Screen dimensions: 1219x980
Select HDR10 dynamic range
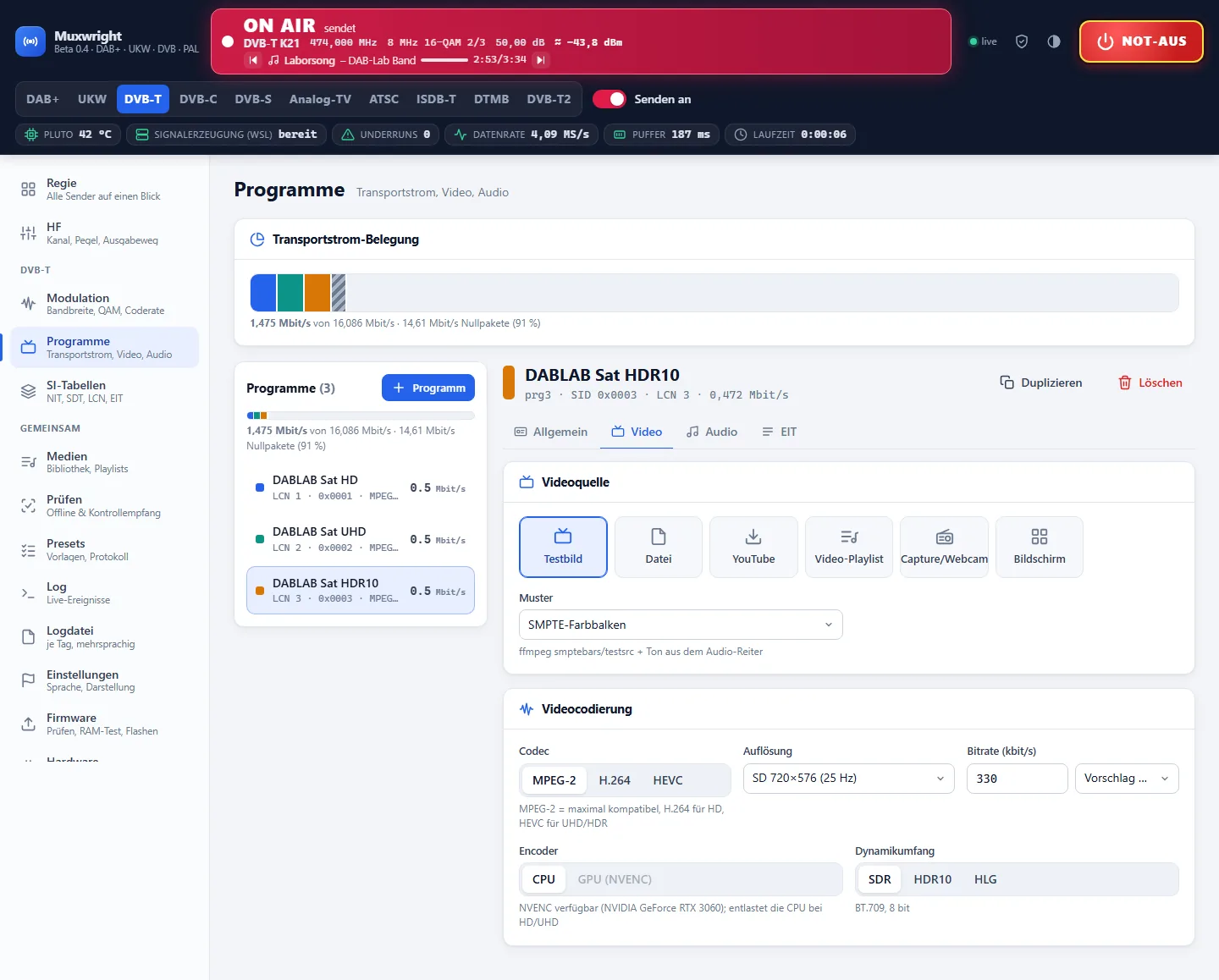[933, 879]
